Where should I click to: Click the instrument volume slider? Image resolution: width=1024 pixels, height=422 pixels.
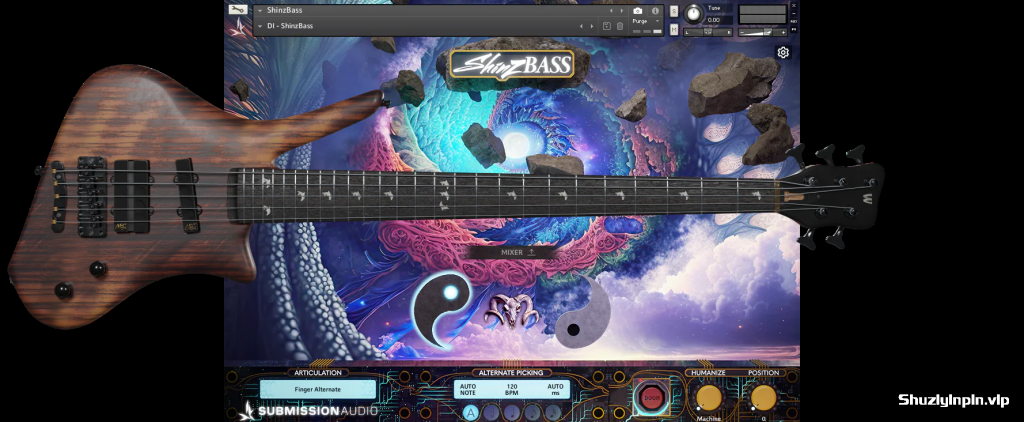click(763, 32)
